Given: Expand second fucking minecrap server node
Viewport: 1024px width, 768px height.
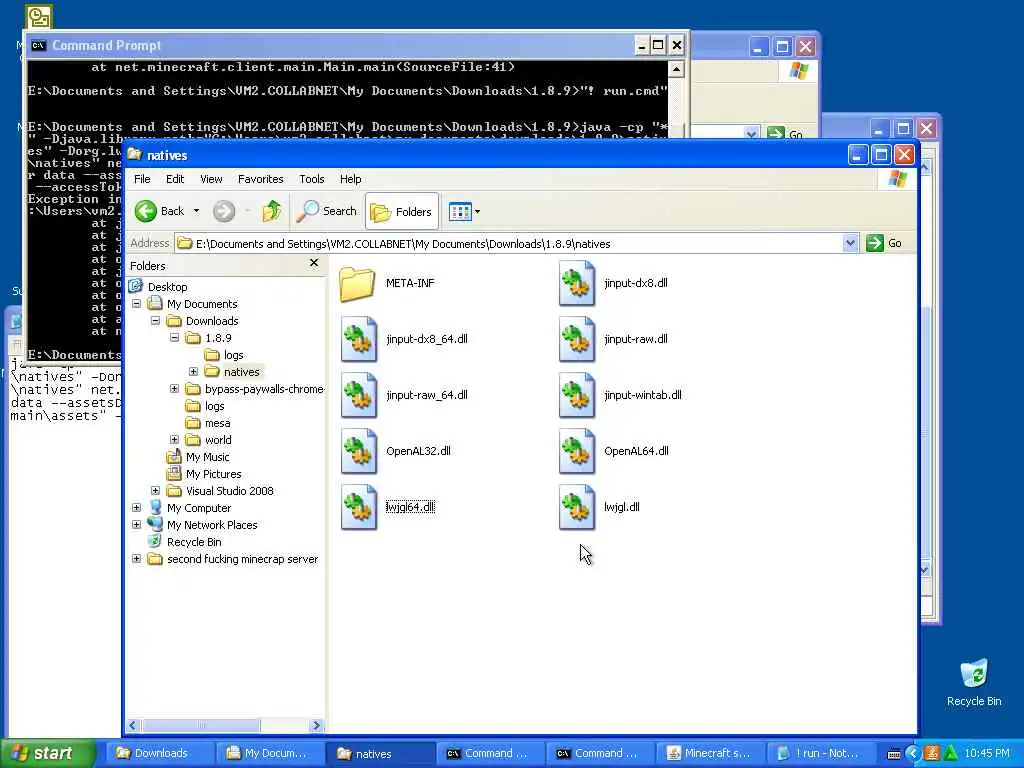Looking at the screenshot, I should 136,558.
